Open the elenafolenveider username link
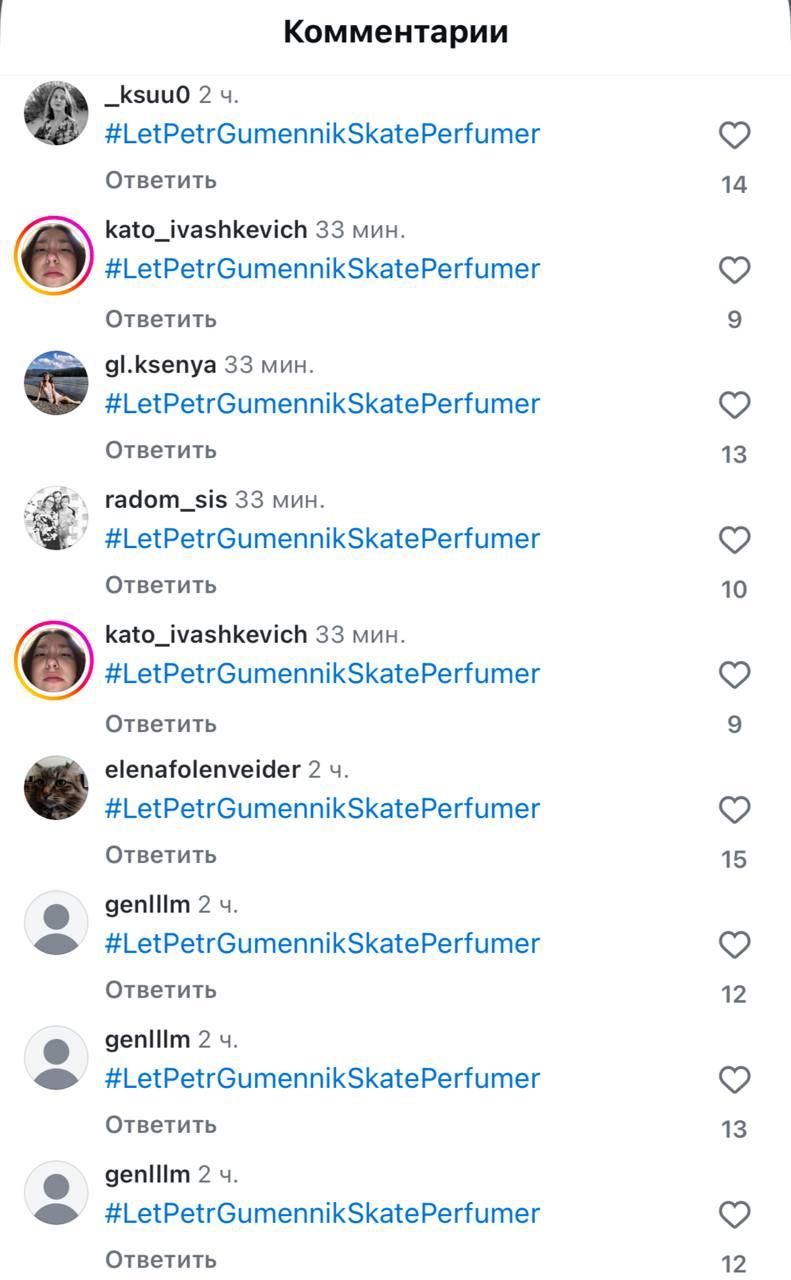The height and width of the screenshot is (1280, 791). (x=202, y=769)
